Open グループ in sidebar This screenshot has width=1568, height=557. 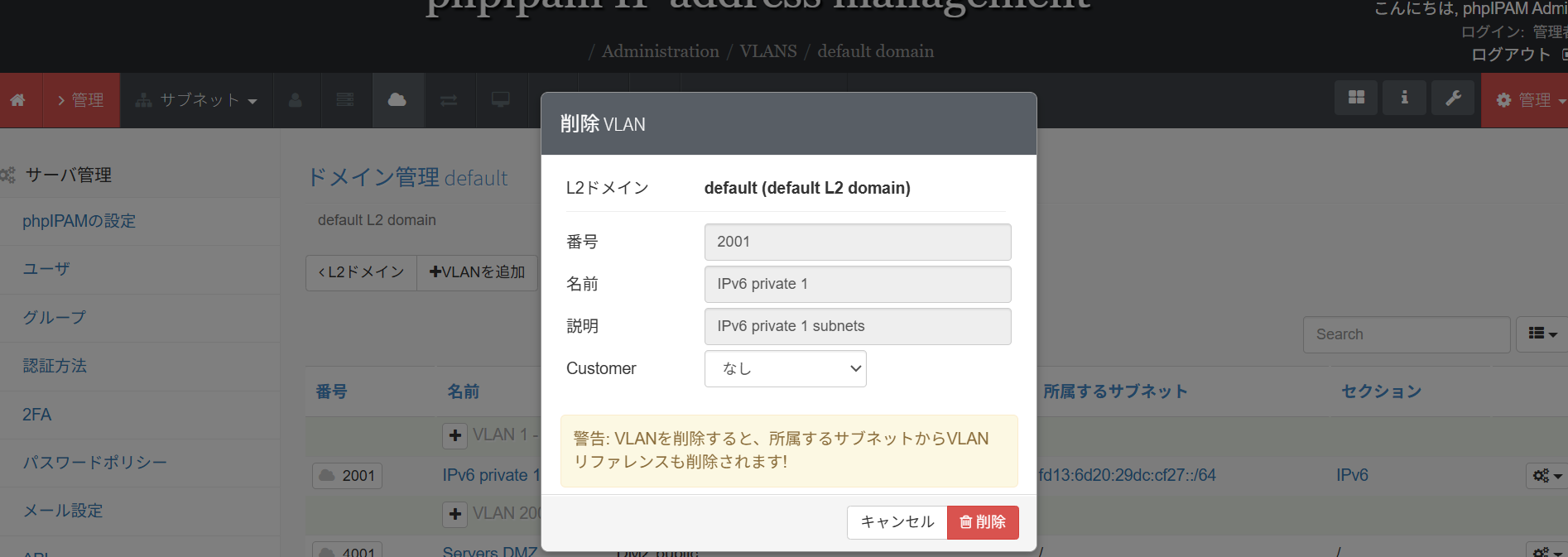coord(55,317)
